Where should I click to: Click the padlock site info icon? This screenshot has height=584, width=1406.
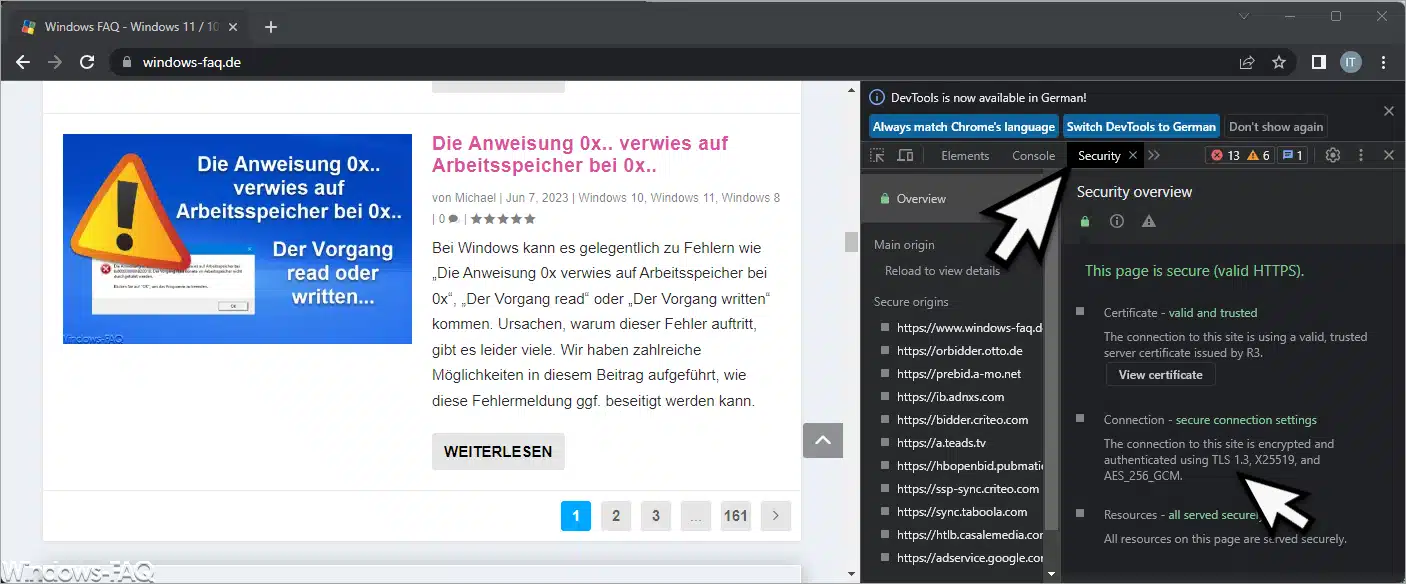(x=126, y=62)
